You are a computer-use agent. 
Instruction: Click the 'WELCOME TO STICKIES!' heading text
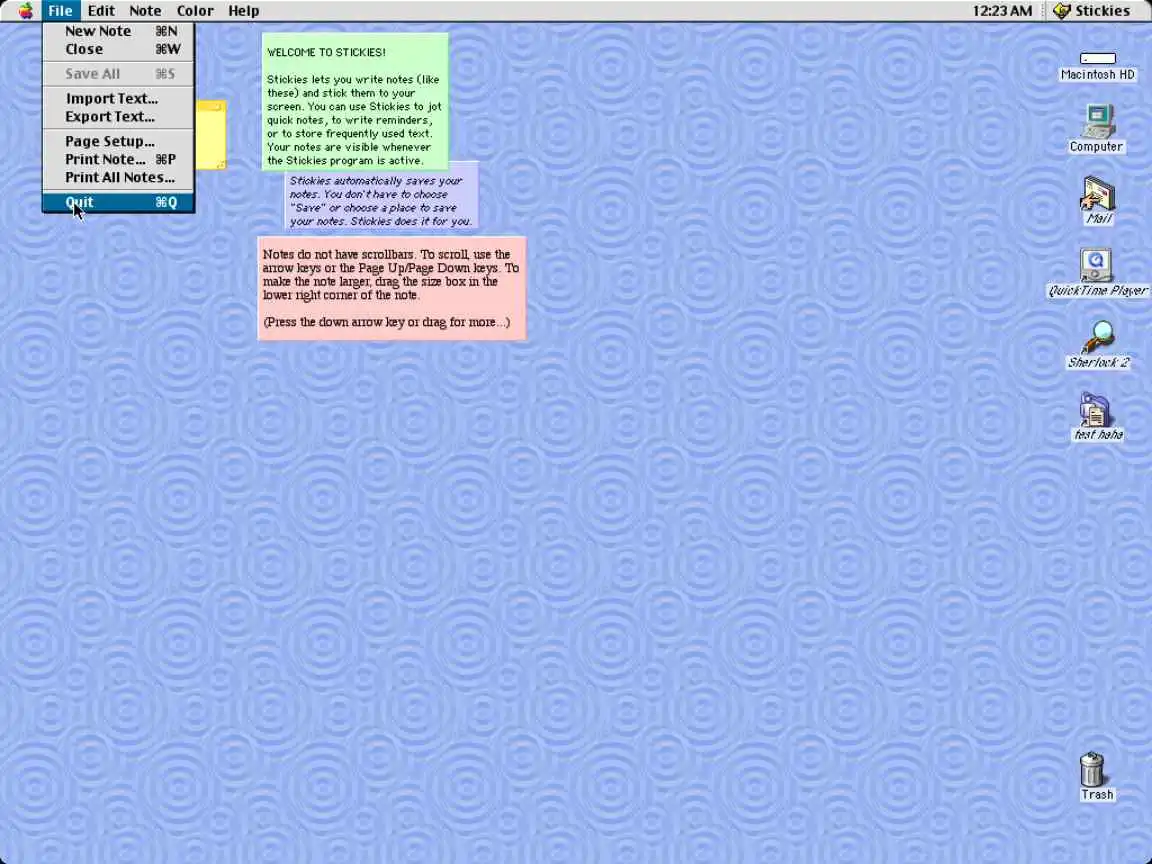pyautogui.click(x=326, y=52)
